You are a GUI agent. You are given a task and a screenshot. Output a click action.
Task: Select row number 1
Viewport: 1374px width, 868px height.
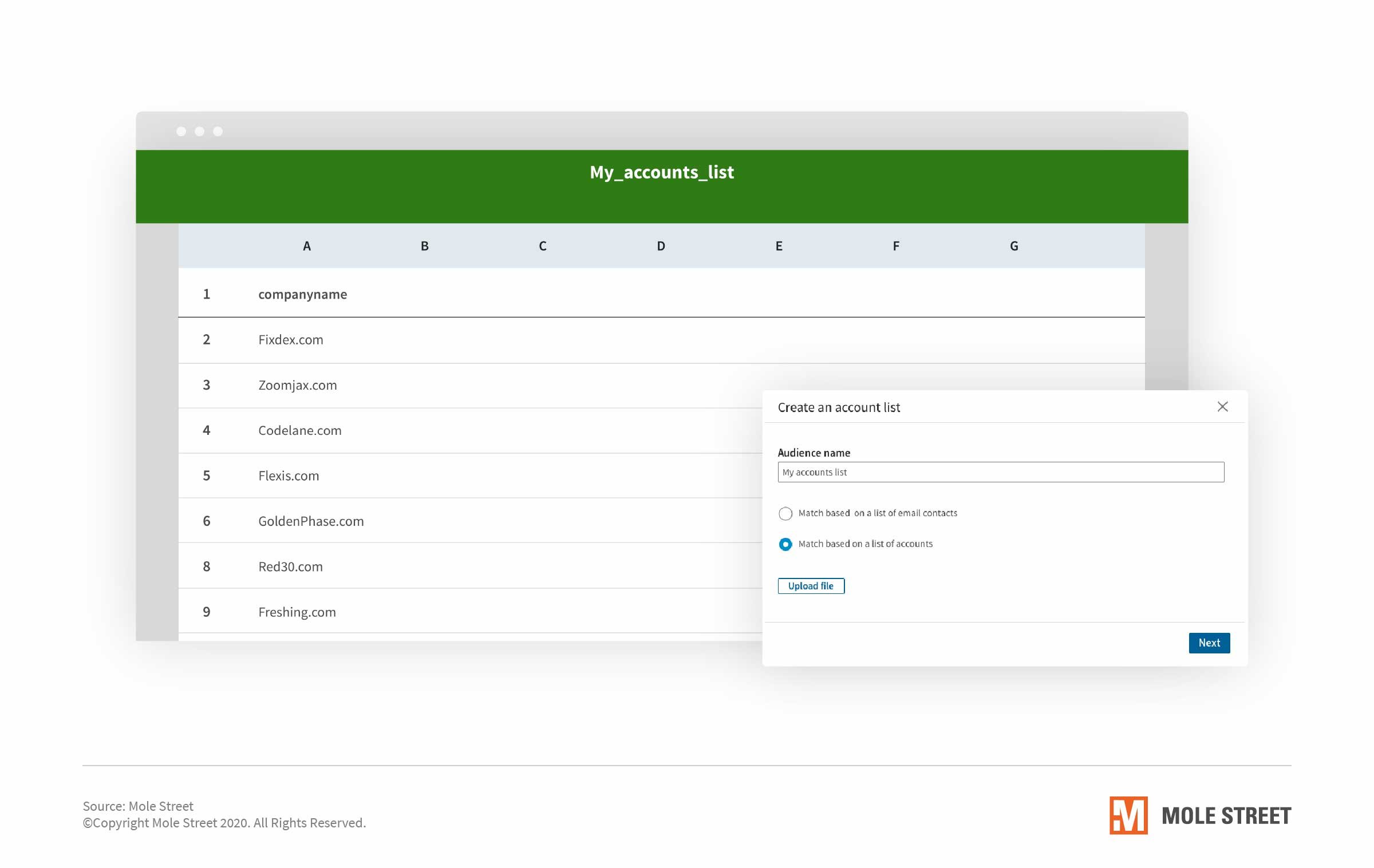[x=207, y=294]
